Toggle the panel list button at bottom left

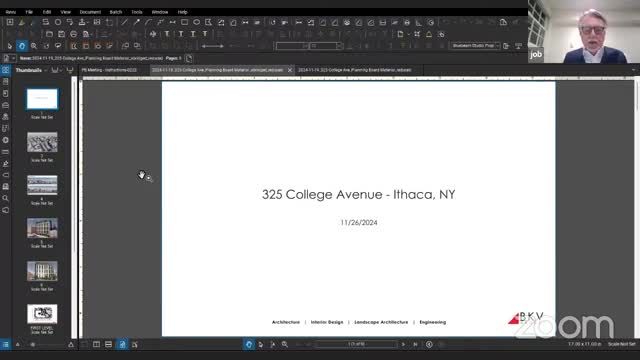(x=5, y=344)
